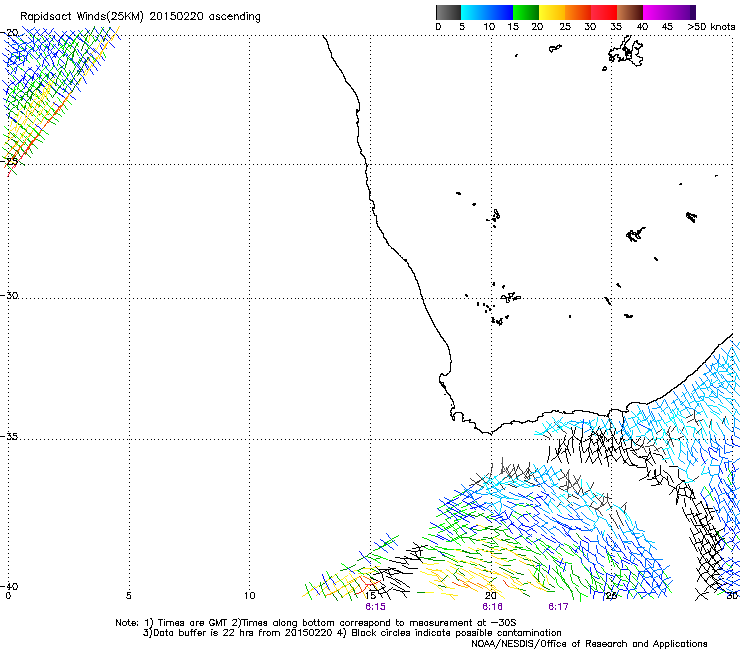
Task: Click the purple '6:16' time marker
Action: 492,607
